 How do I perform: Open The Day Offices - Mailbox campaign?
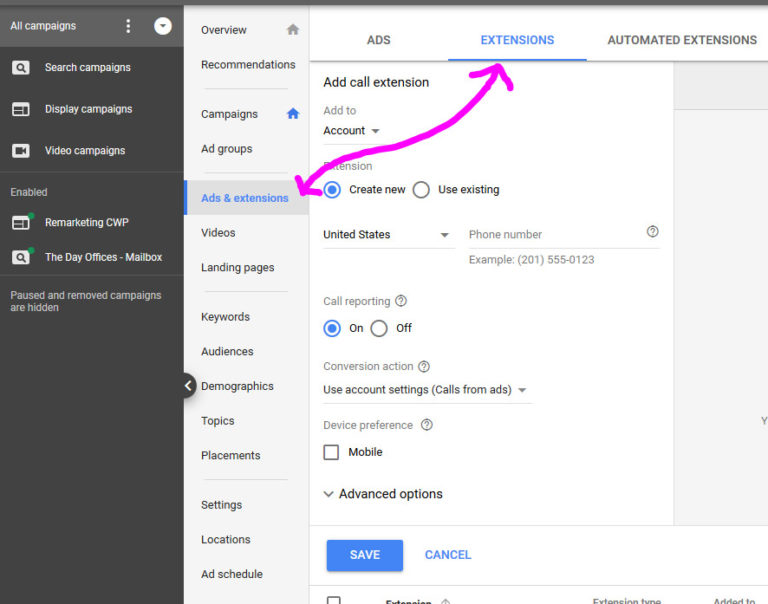[103, 257]
